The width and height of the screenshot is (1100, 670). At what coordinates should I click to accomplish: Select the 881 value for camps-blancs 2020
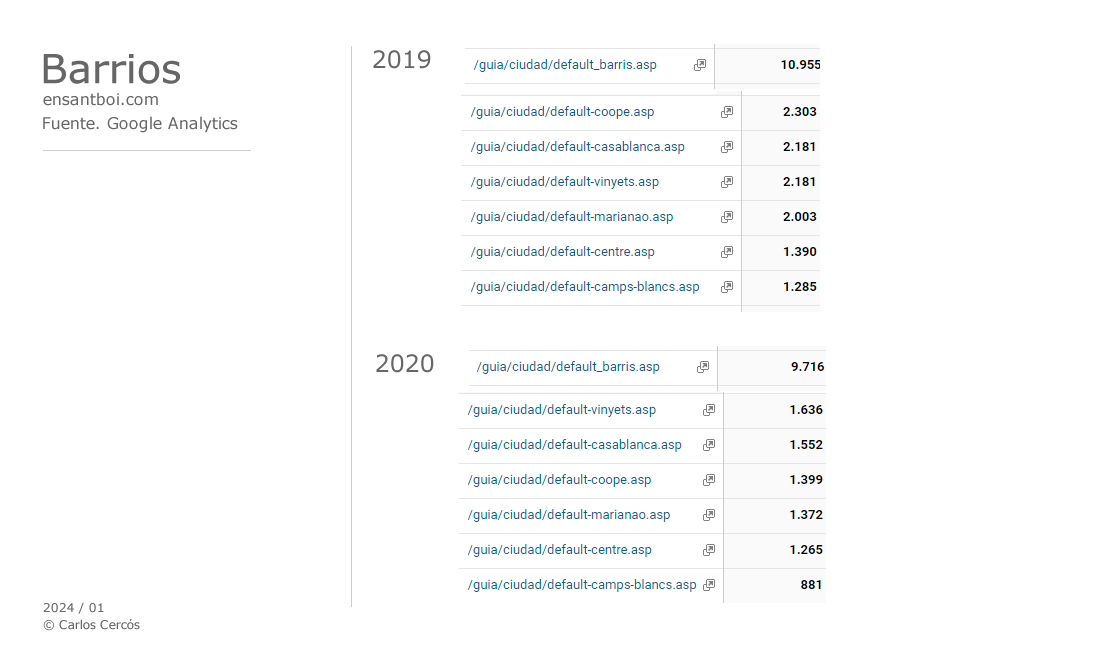[x=811, y=585]
